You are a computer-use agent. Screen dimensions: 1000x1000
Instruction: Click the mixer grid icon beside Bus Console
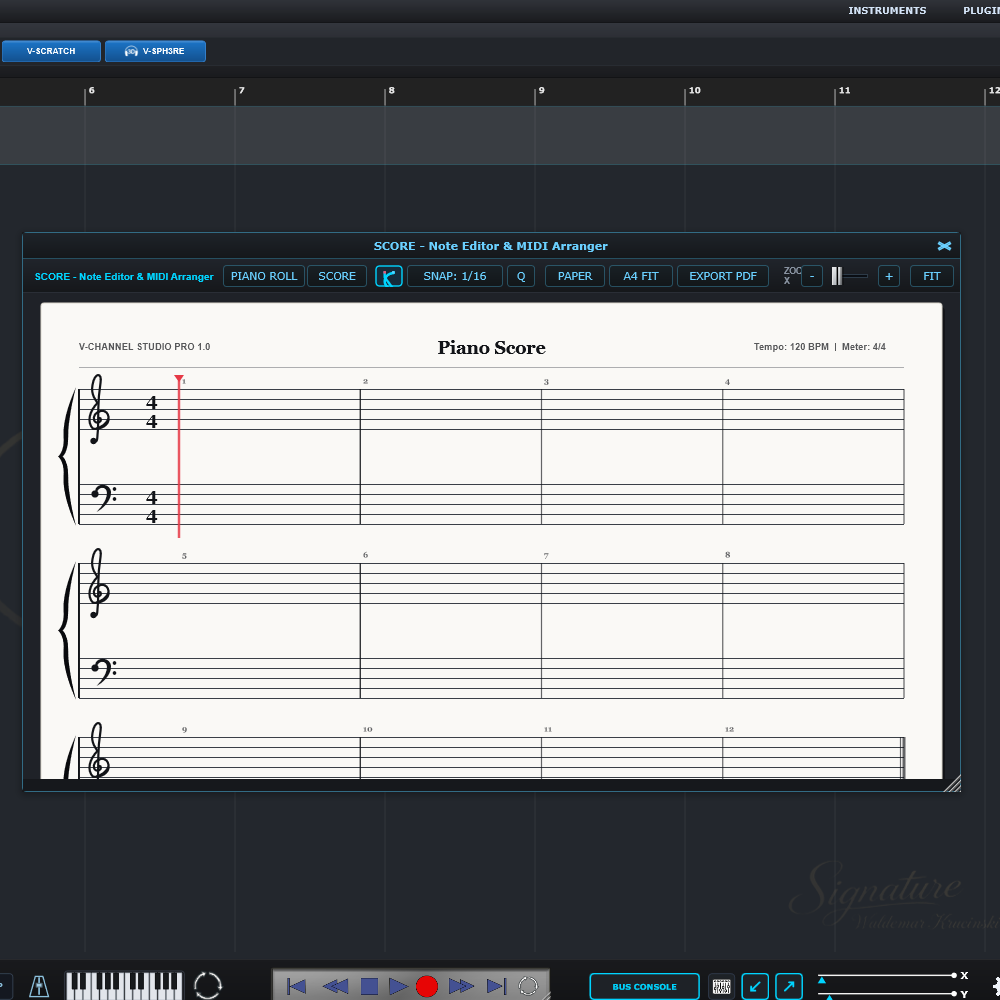click(721, 987)
